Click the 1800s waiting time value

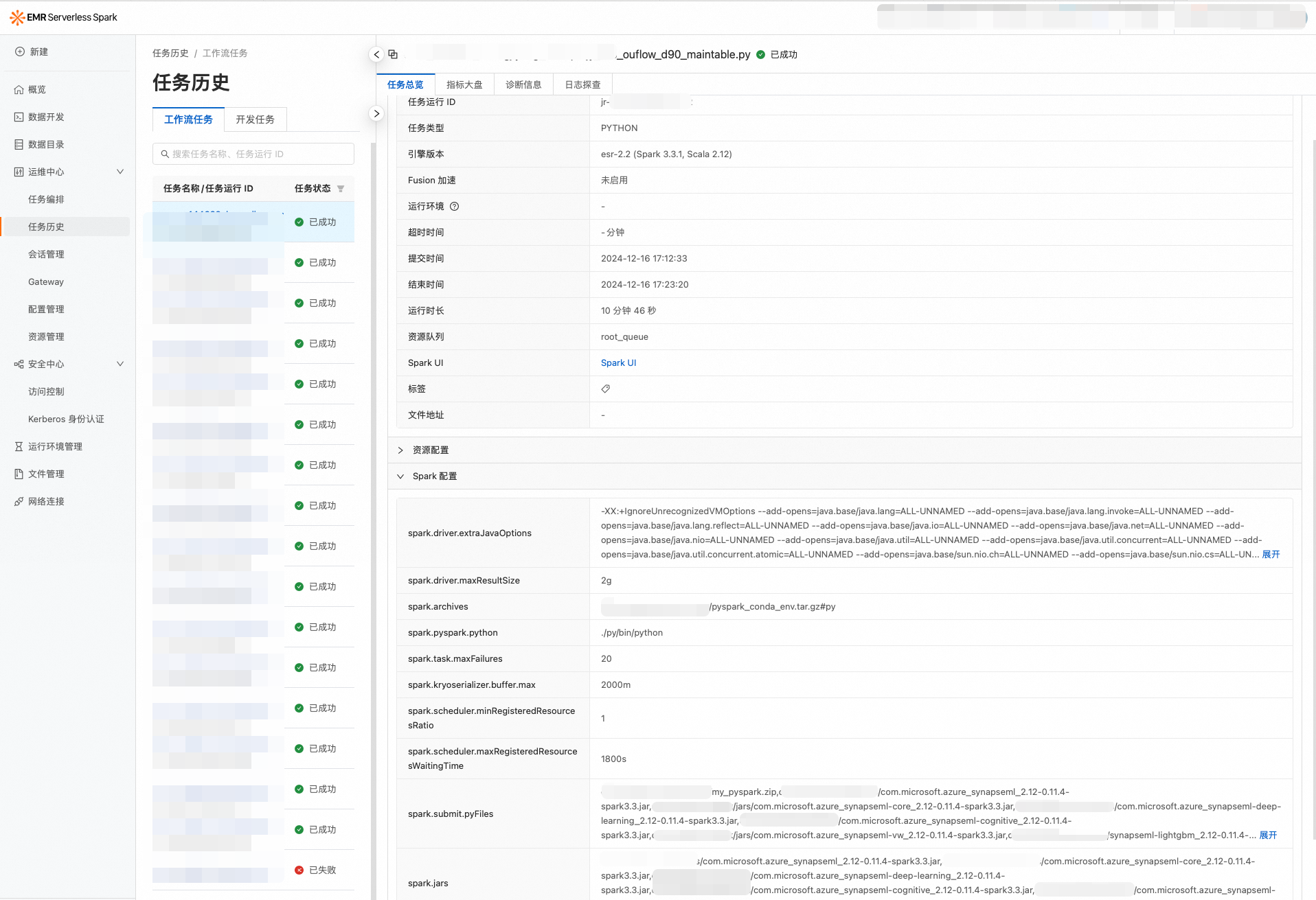coord(613,759)
